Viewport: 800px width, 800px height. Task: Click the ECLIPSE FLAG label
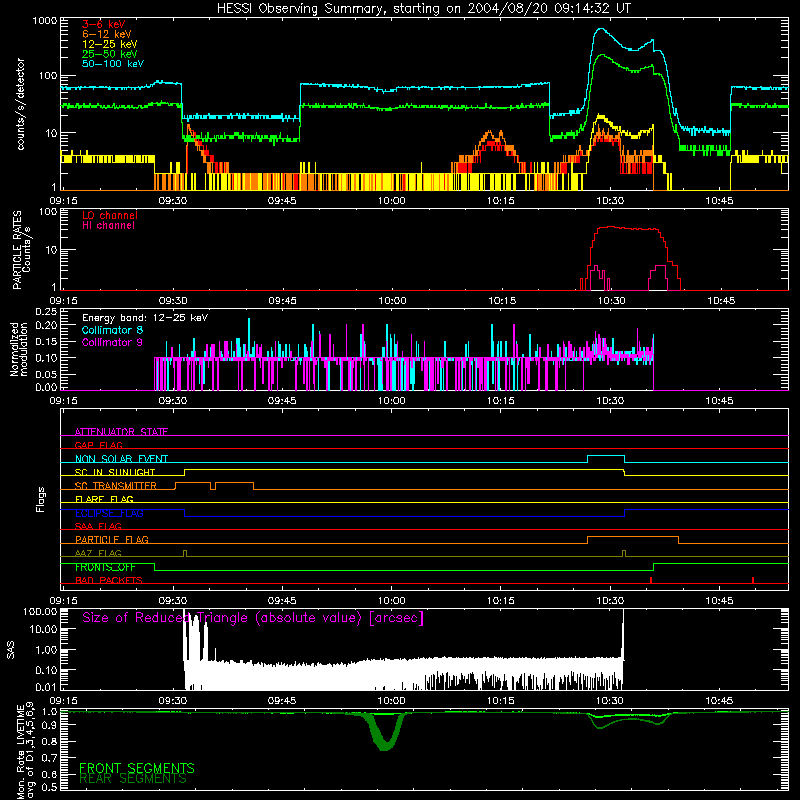(109, 513)
